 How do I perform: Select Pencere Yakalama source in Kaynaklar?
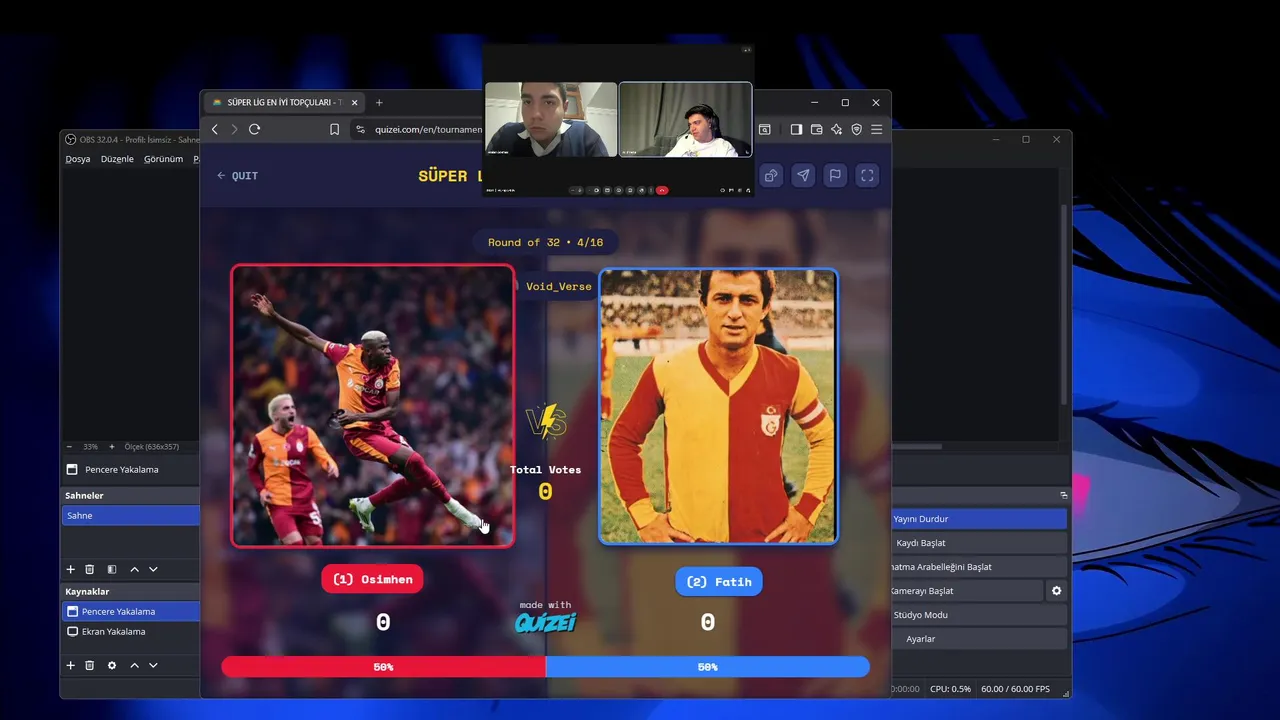131,611
